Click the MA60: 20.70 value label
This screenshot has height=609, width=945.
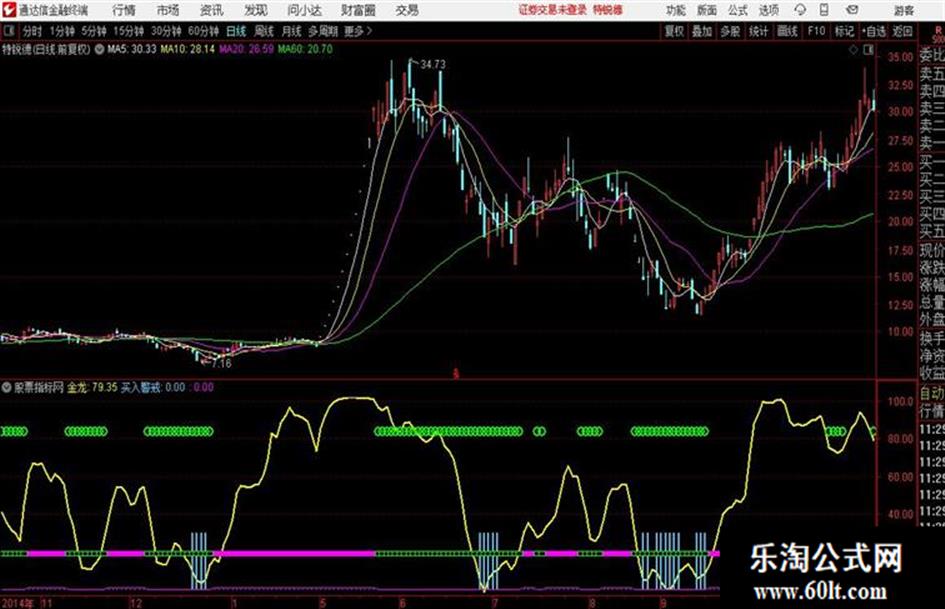coord(305,49)
